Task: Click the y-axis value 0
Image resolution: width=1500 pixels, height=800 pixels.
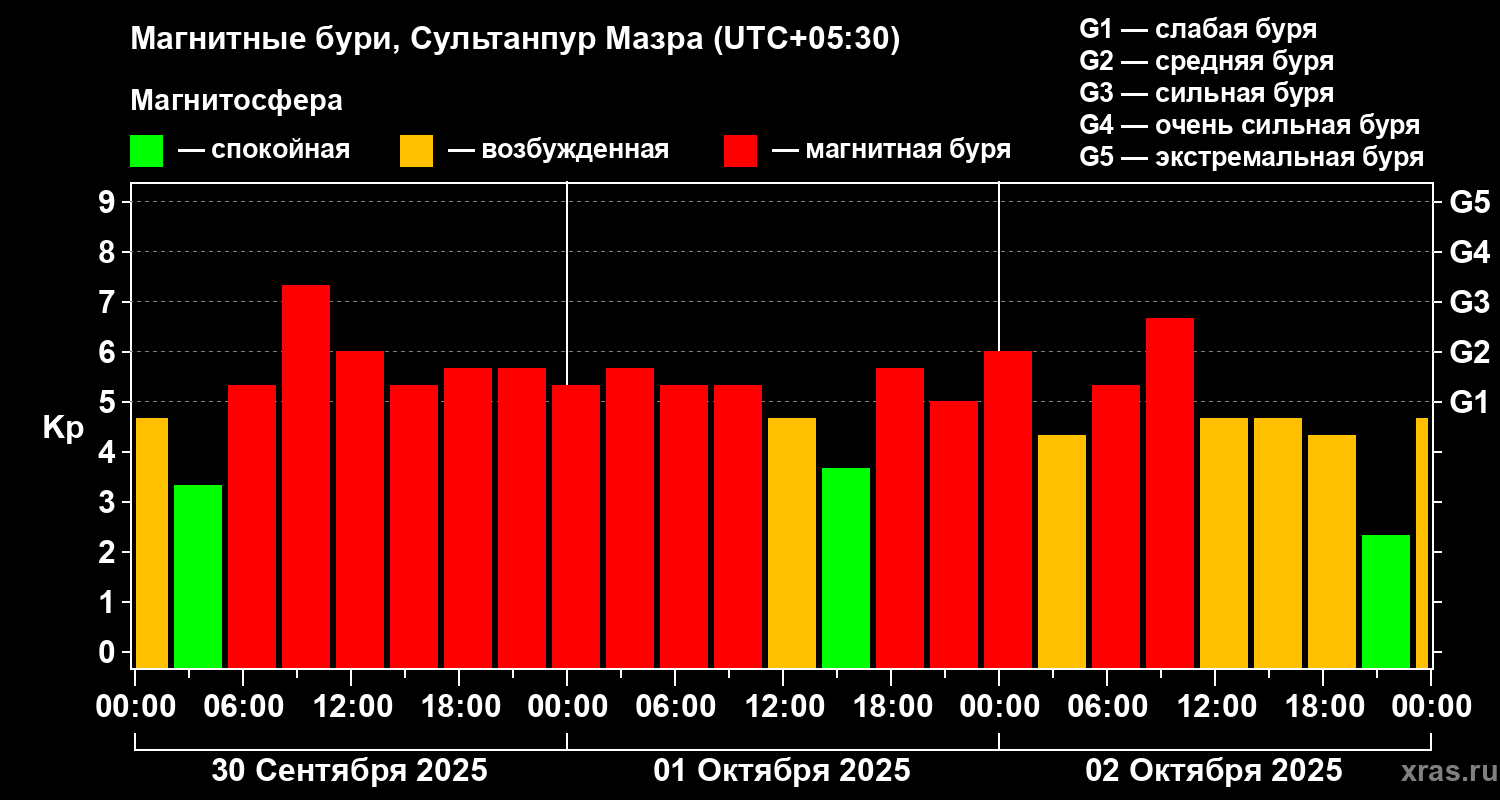Action: pos(108,652)
